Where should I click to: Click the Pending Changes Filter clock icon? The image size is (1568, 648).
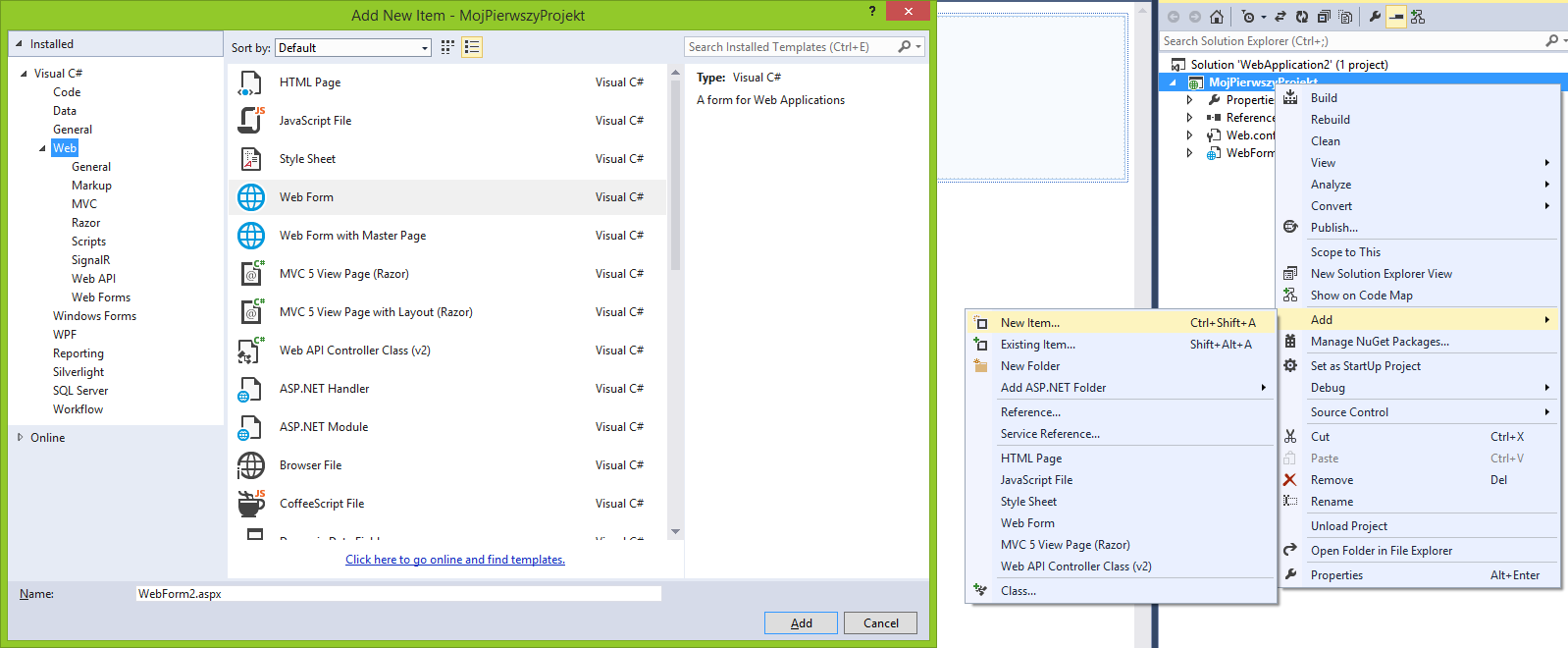[x=1248, y=17]
